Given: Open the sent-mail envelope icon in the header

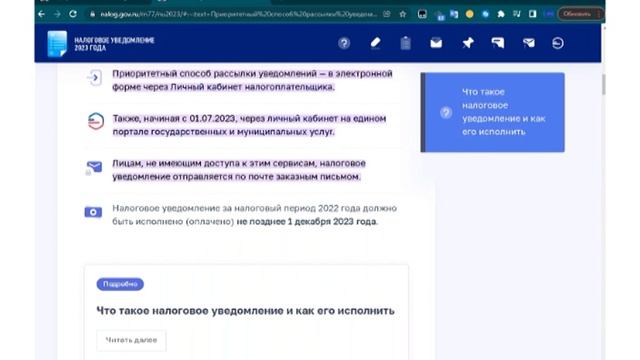Looking at the screenshot, I should tap(529, 43).
